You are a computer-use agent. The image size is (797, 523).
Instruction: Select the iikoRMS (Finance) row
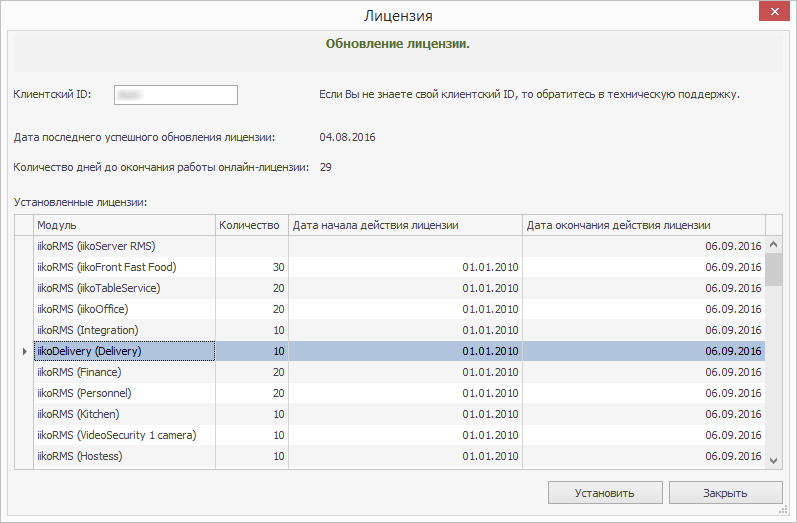coord(123,372)
